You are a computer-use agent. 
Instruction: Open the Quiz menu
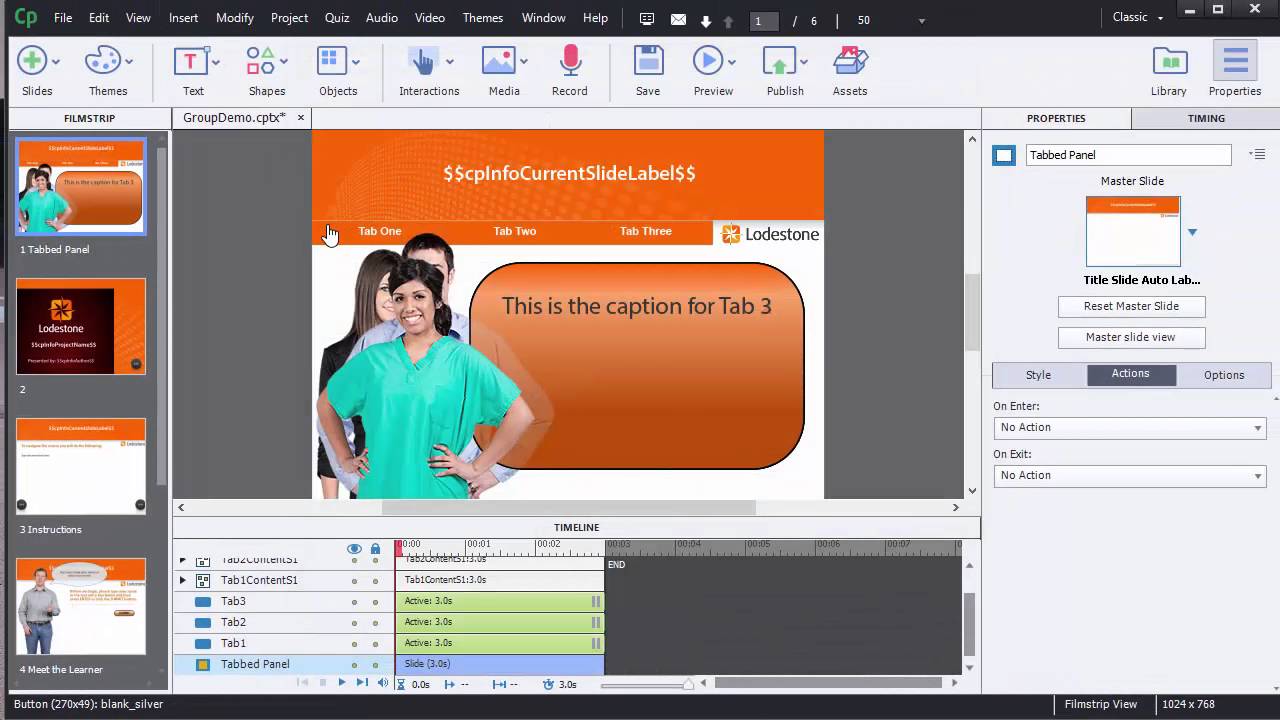coord(337,18)
